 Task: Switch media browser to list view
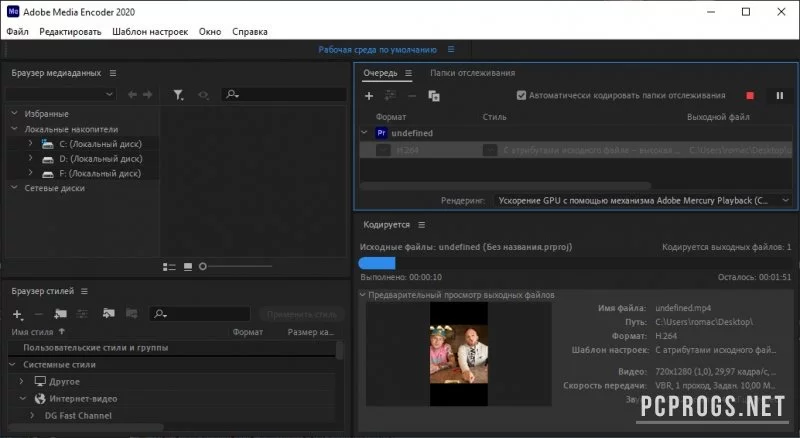point(169,266)
